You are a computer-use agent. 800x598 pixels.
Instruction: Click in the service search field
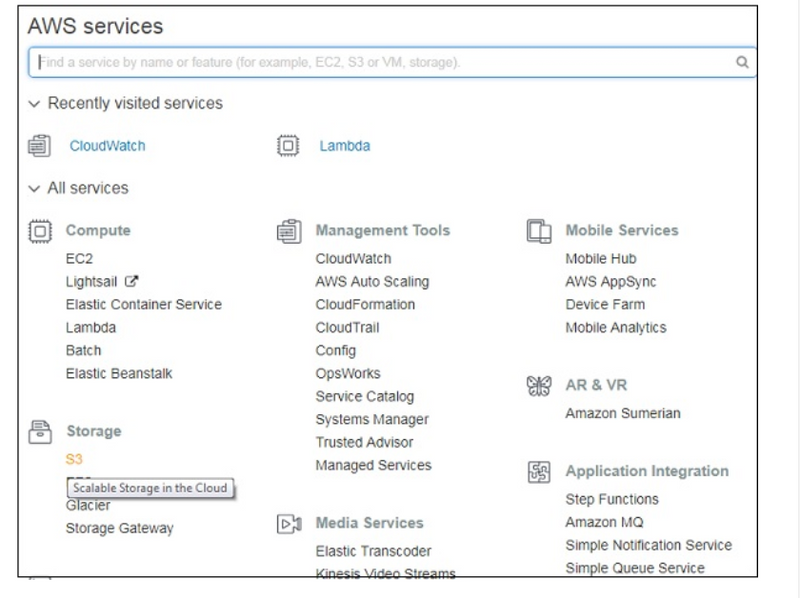click(380, 62)
